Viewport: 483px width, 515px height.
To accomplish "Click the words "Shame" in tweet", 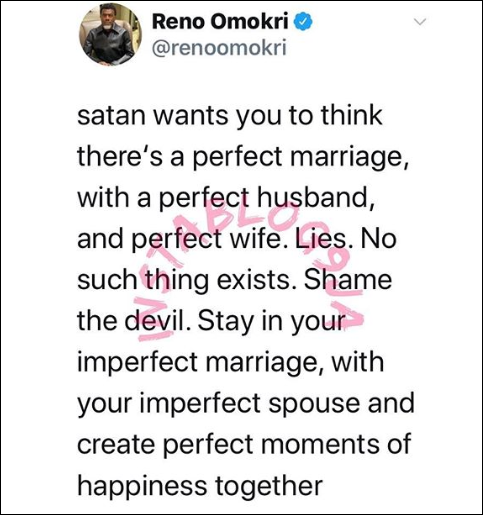I will click(x=348, y=280).
